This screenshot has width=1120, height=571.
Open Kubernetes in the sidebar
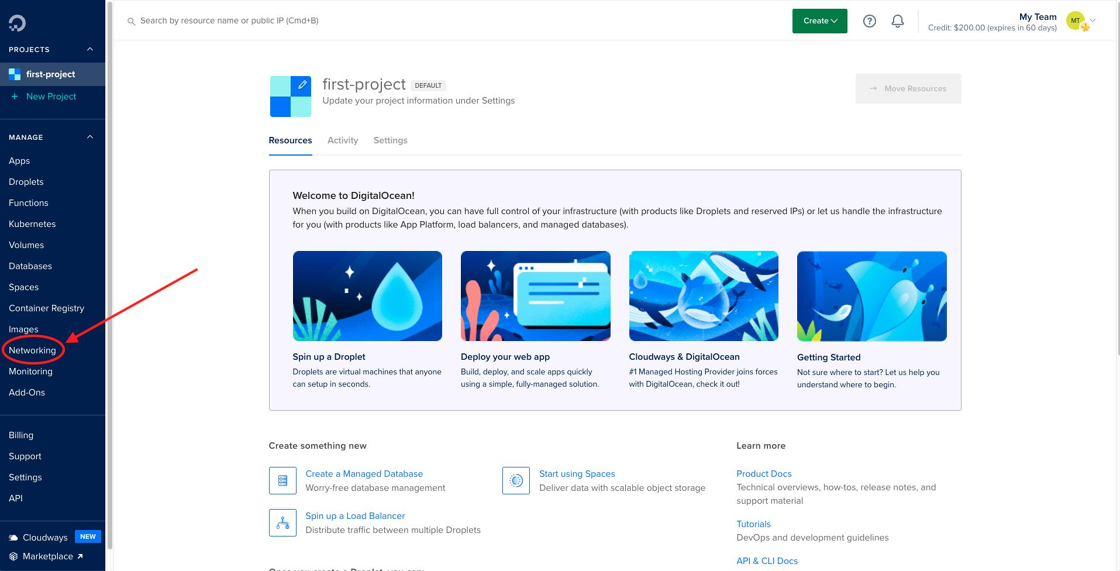click(32, 224)
